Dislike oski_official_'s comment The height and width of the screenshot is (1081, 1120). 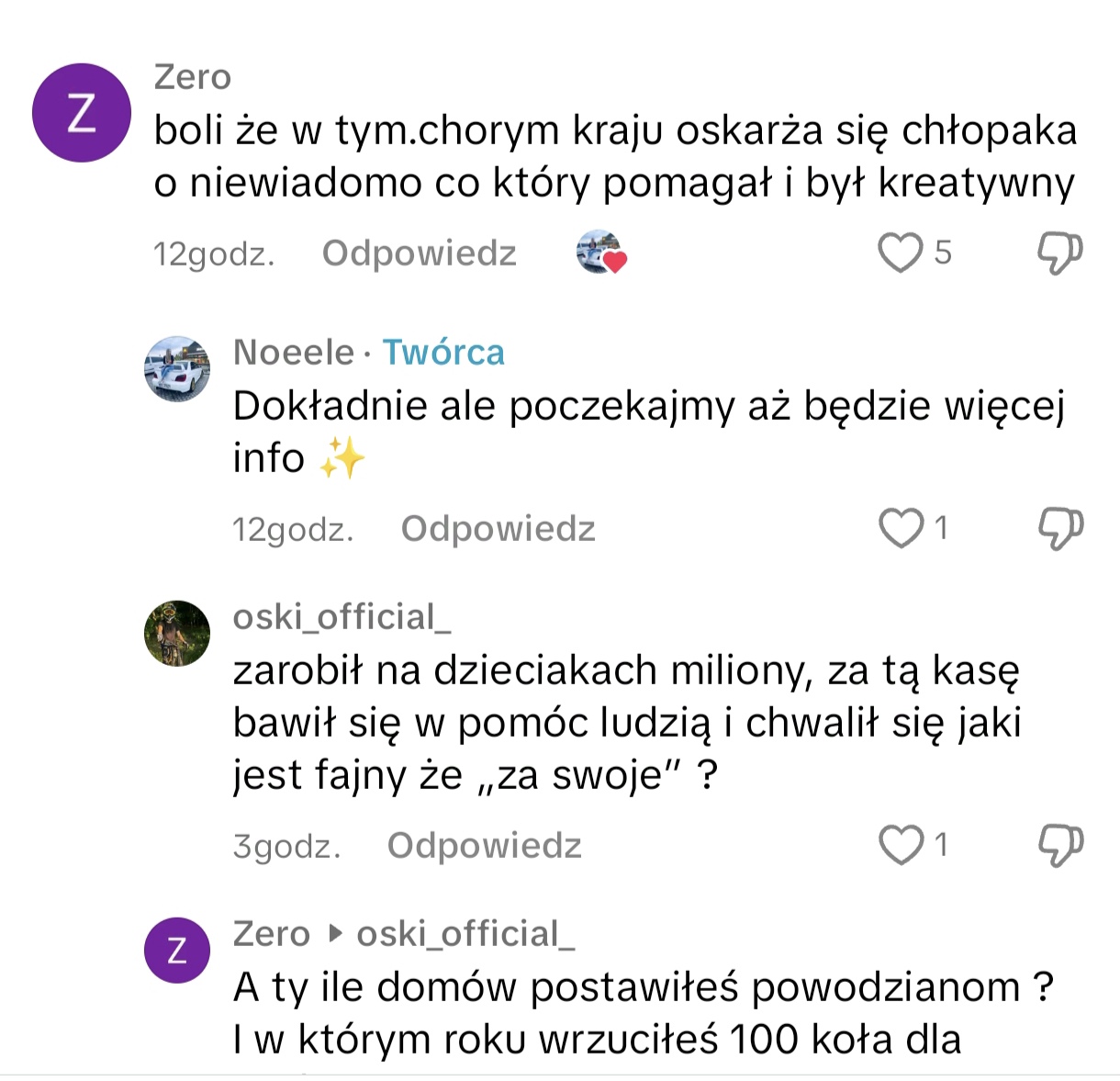1059,845
